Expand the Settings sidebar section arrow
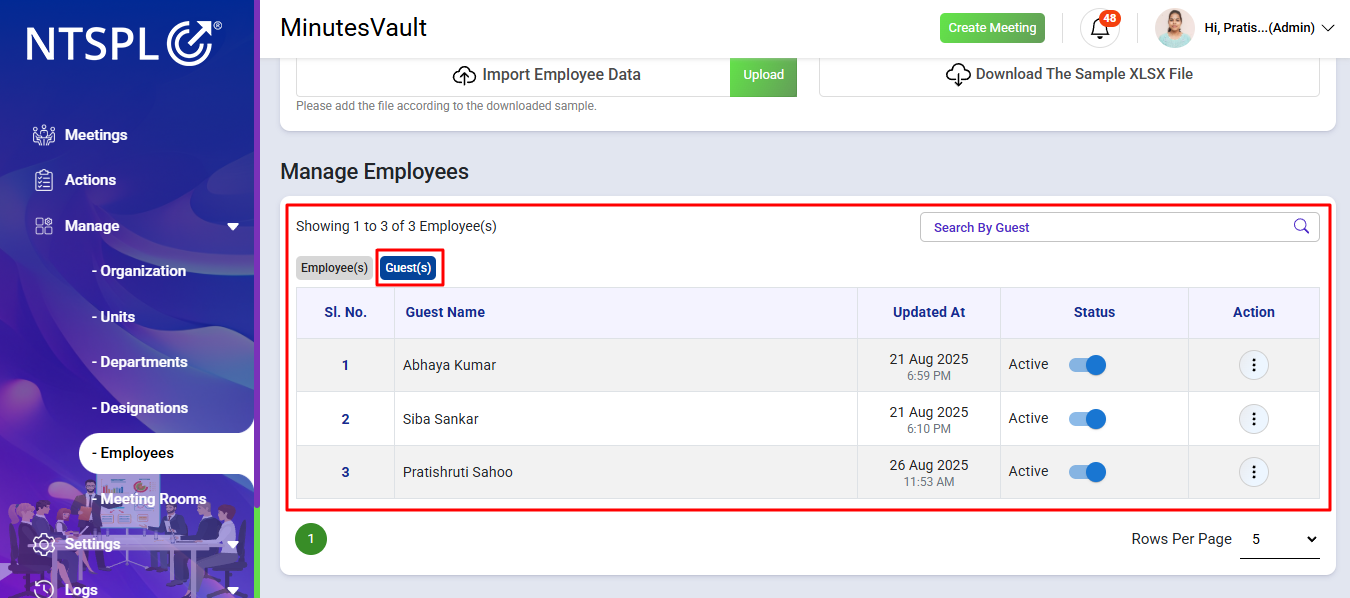1350x598 pixels. click(233, 545)
